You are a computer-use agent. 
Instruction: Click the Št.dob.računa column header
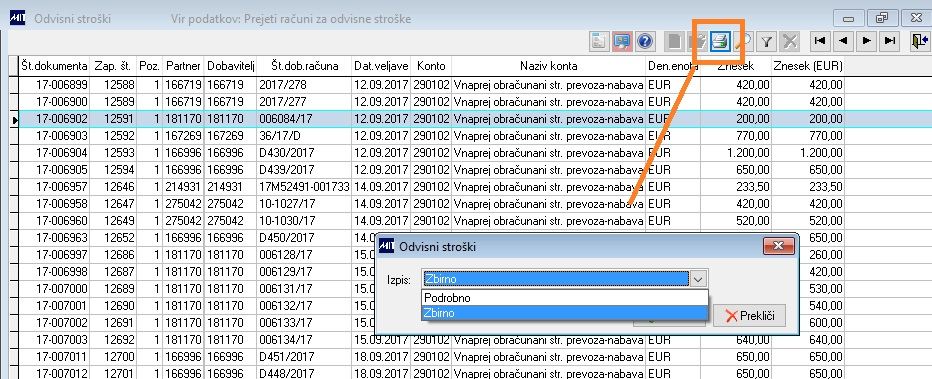click(x=304, y=66)
